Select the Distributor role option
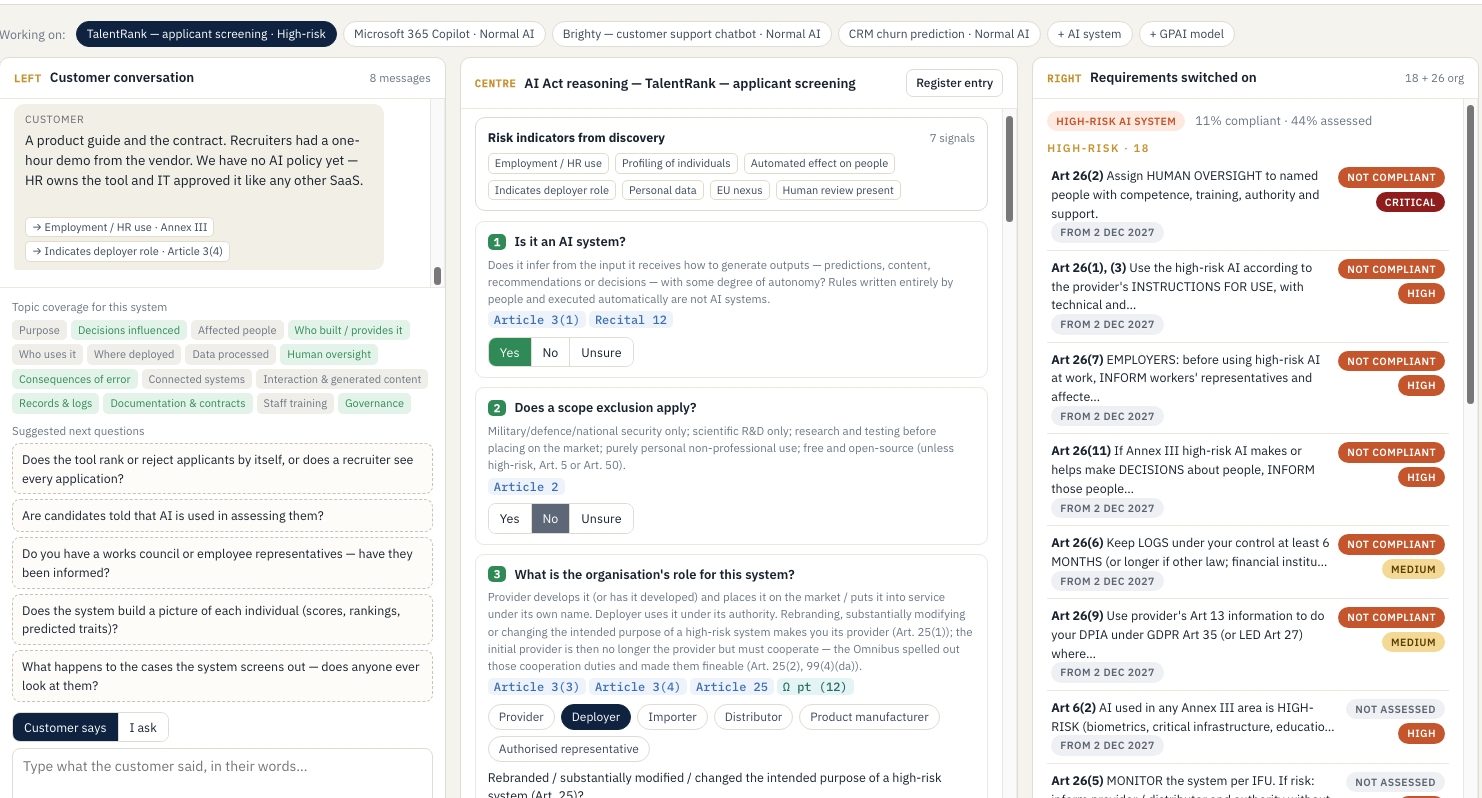Screen dimensions: 1482x798 [x=753, y=717]
